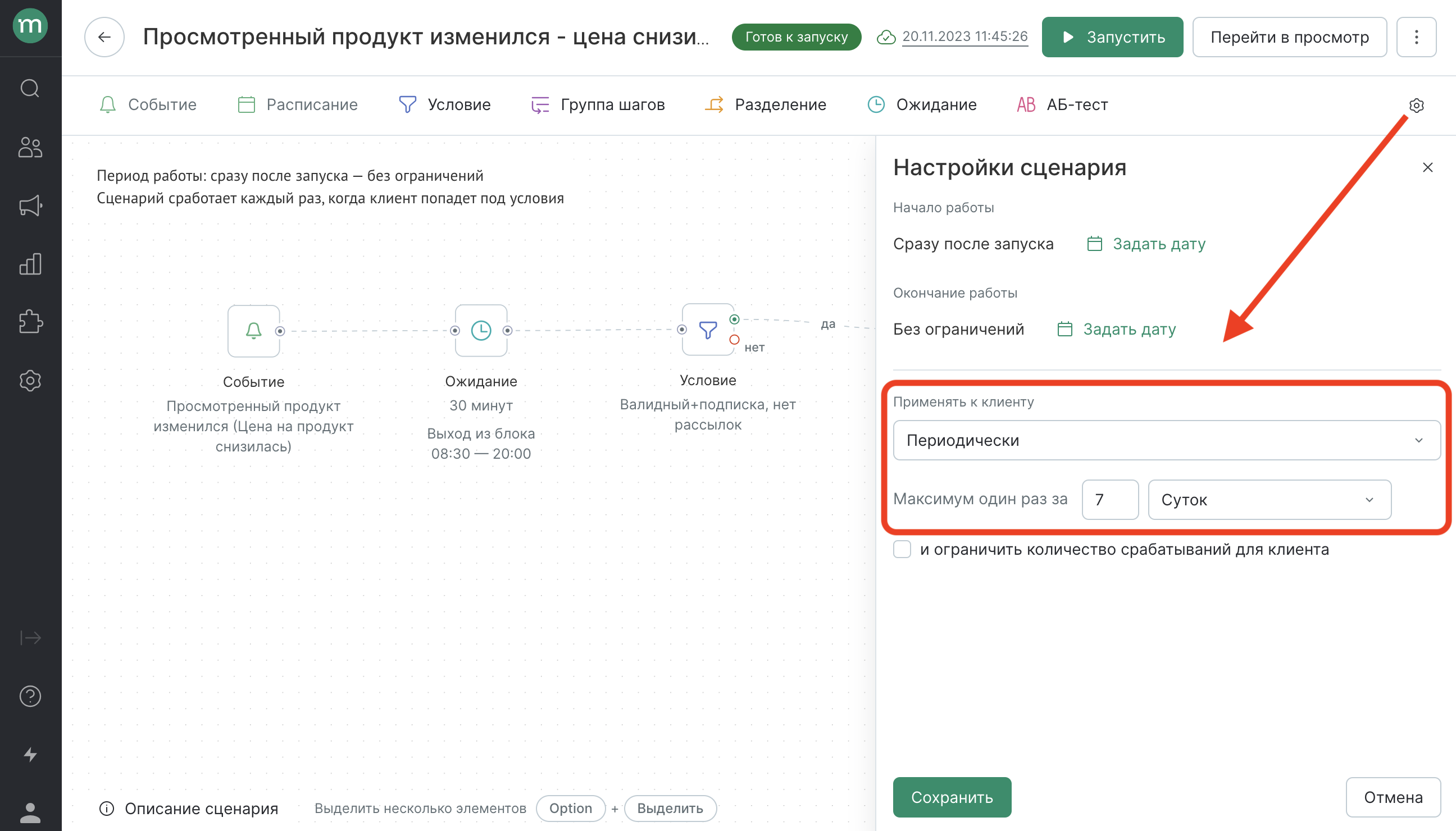This screenshot has width=1456, height=831.
Task: Add an Event block from the toolbar
Action: [x=148, y=105]
